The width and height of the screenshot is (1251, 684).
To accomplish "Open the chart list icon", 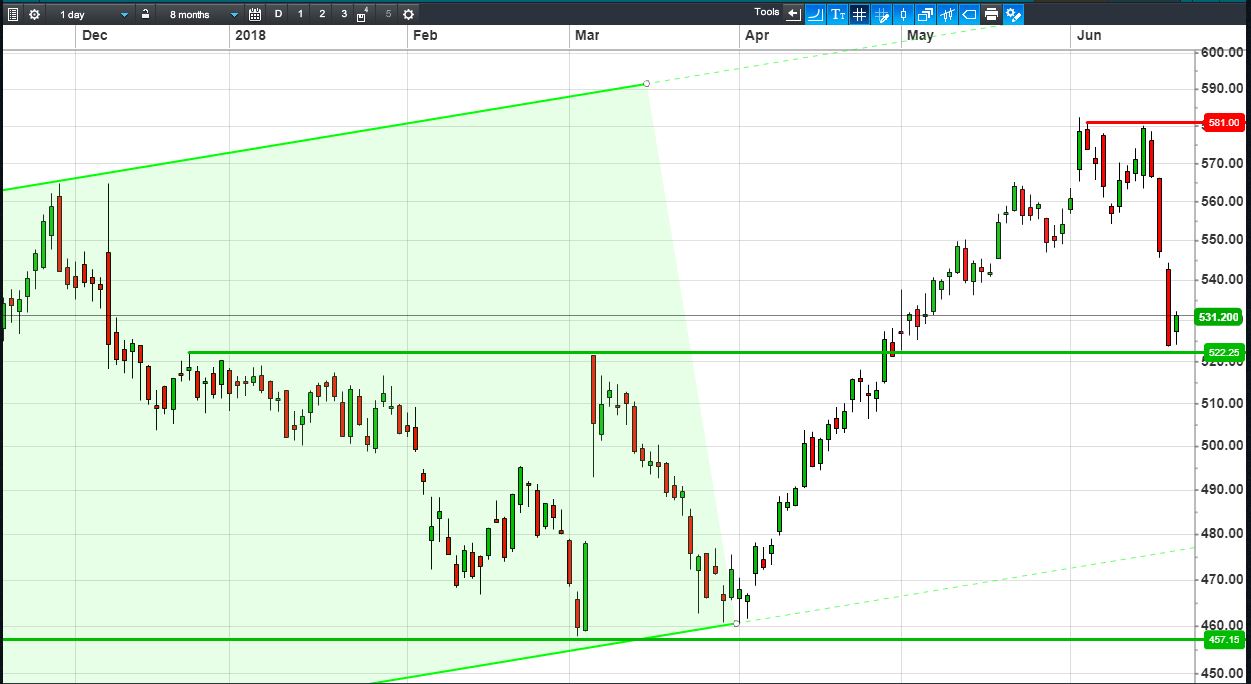I will pos(13,14).
